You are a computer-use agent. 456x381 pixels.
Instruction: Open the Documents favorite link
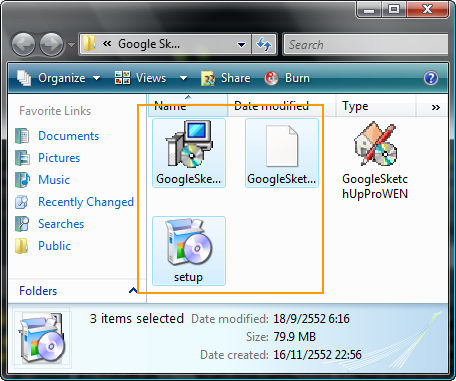click(69, 136)
